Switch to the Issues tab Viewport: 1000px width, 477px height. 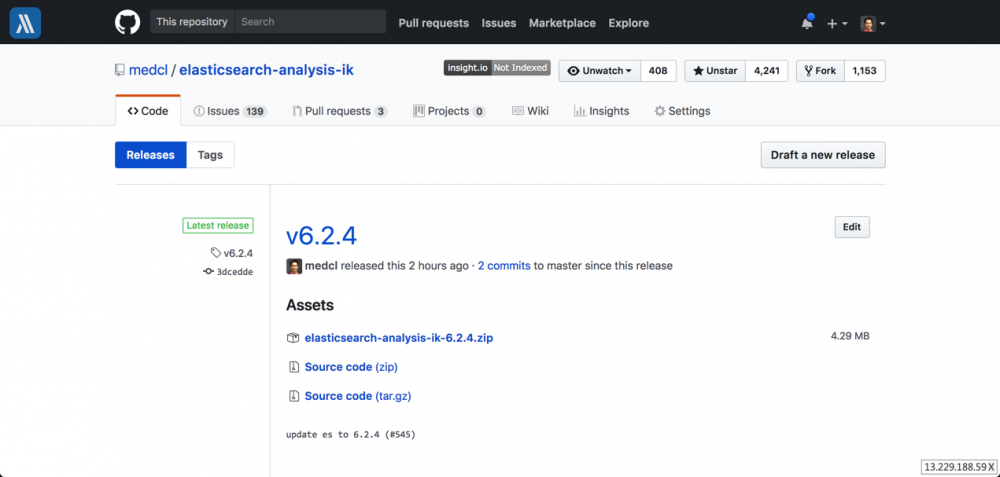click(x=230, y=111)
